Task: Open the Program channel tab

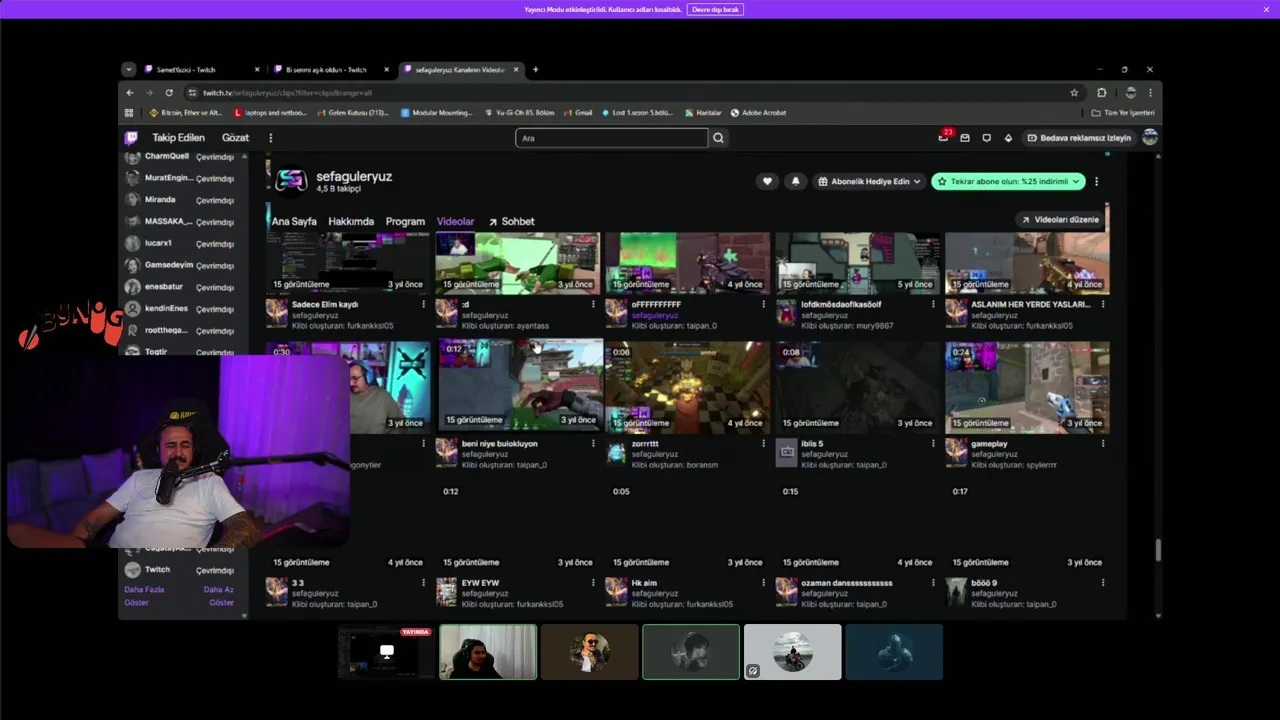Action: pos(405,221)
